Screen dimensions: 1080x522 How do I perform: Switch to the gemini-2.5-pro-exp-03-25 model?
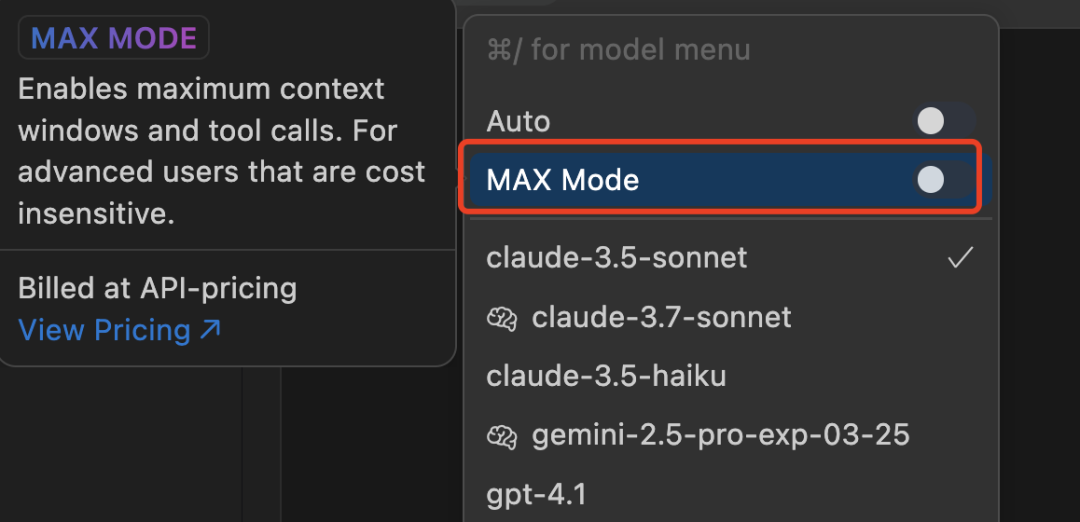point(720,435)
